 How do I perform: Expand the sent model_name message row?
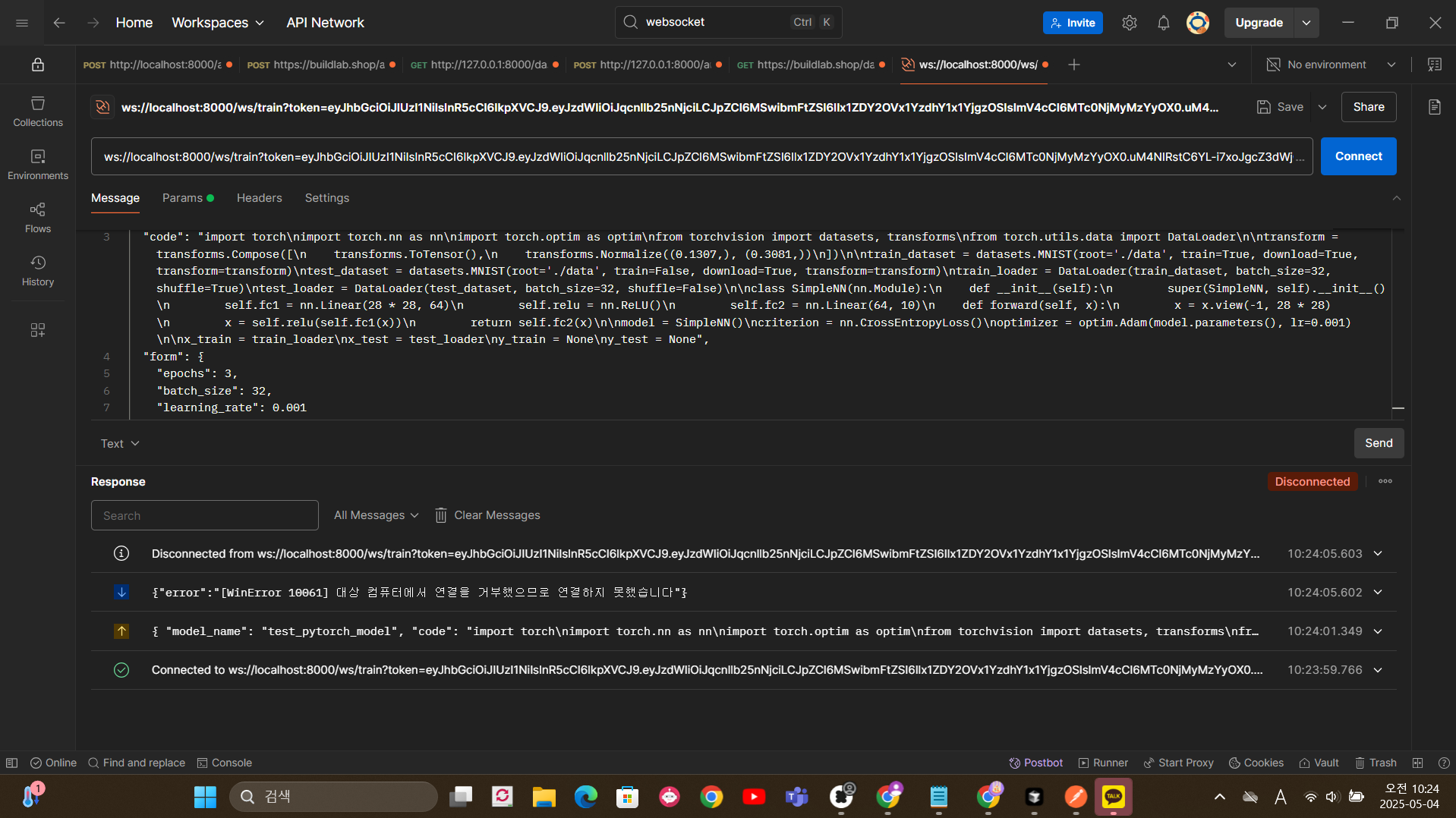(x=1378, y=631)
